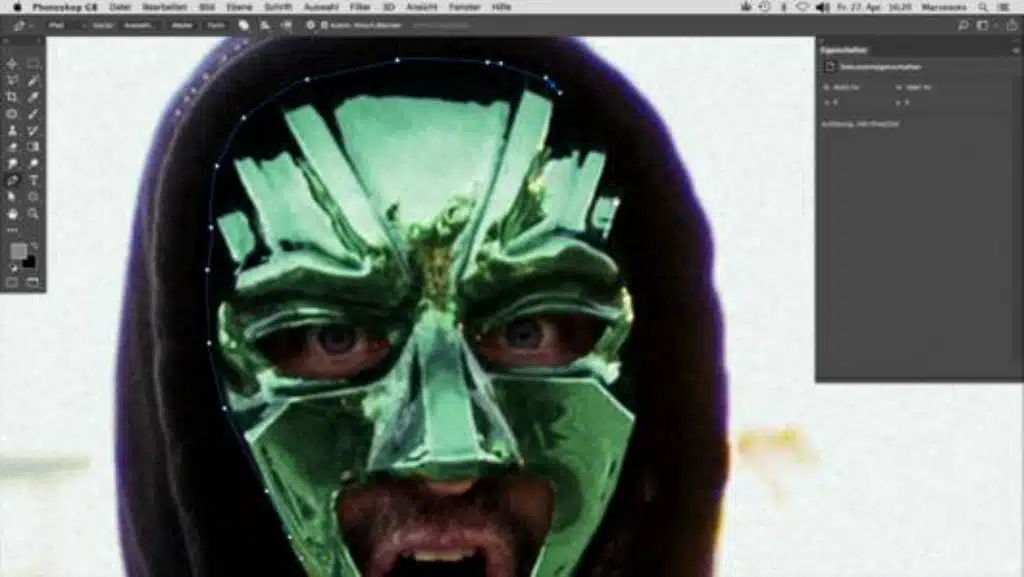Open the gear pen options popup
This screenshot has height=577, width=1024.
pos(311,25)
